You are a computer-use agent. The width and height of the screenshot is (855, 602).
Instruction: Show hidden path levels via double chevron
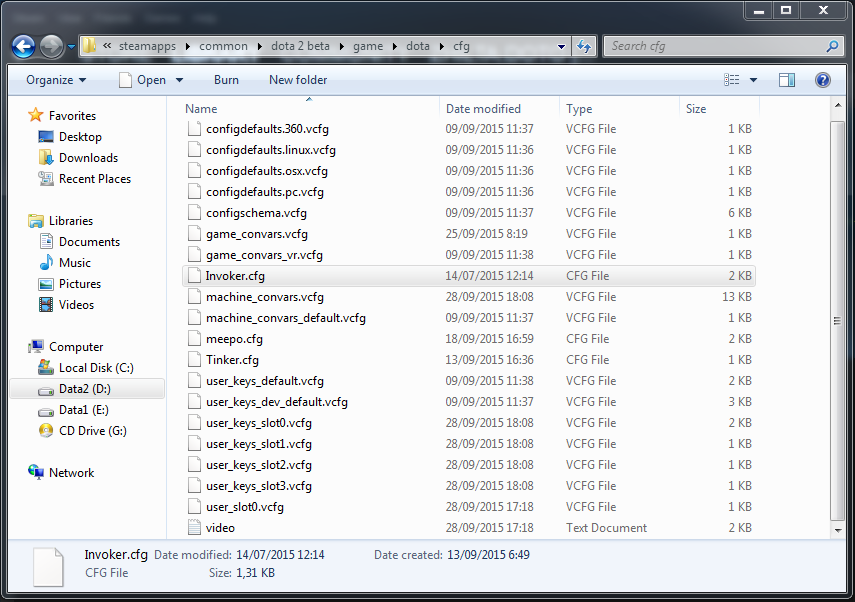[x=107, y=46]
